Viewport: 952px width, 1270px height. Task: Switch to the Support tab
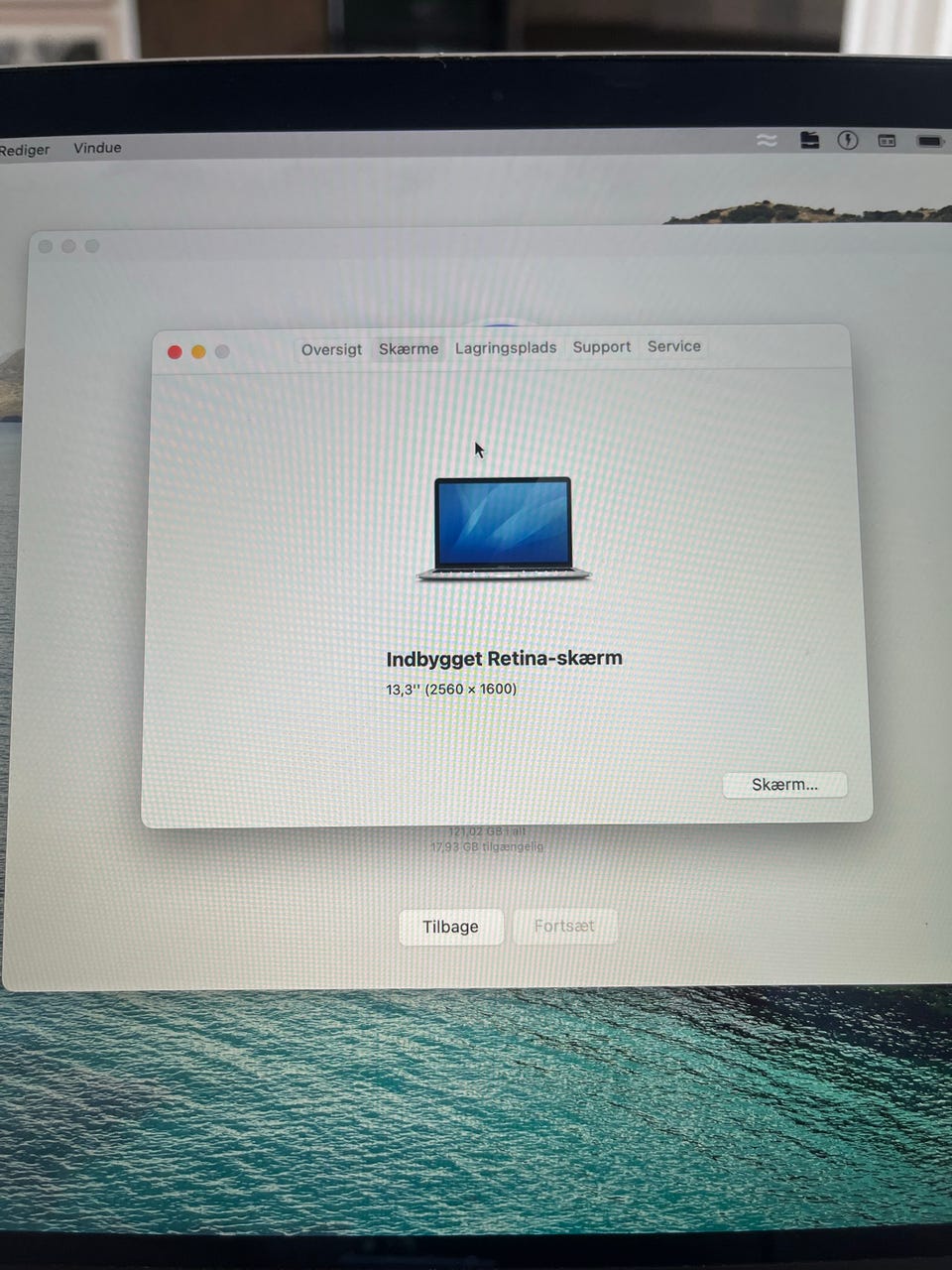coord(602,347)
